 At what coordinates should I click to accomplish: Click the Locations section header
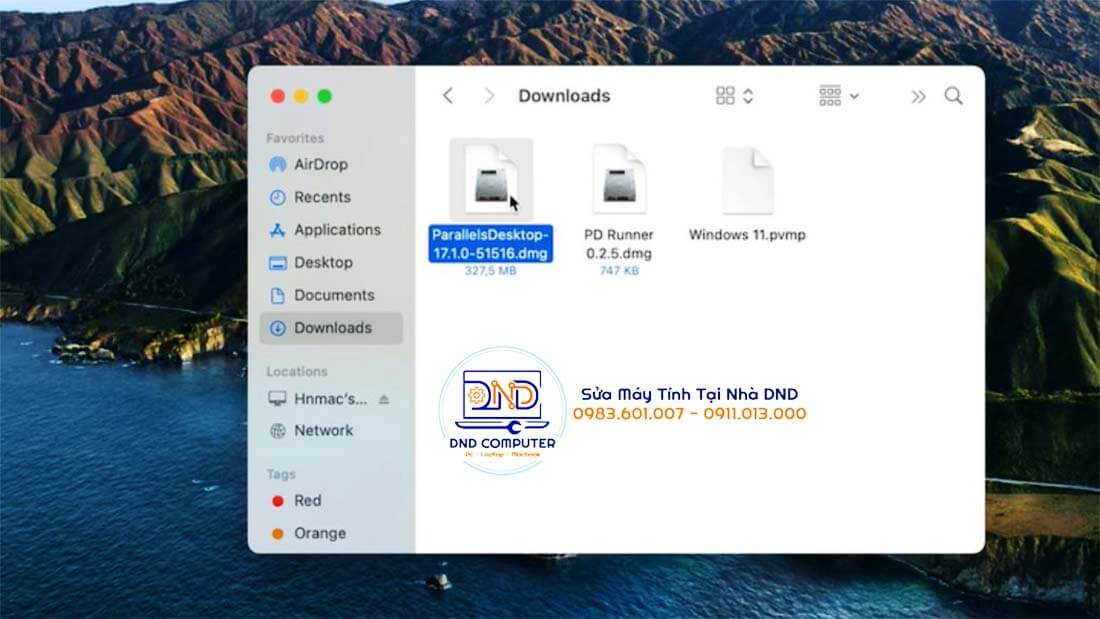point(297,371)
